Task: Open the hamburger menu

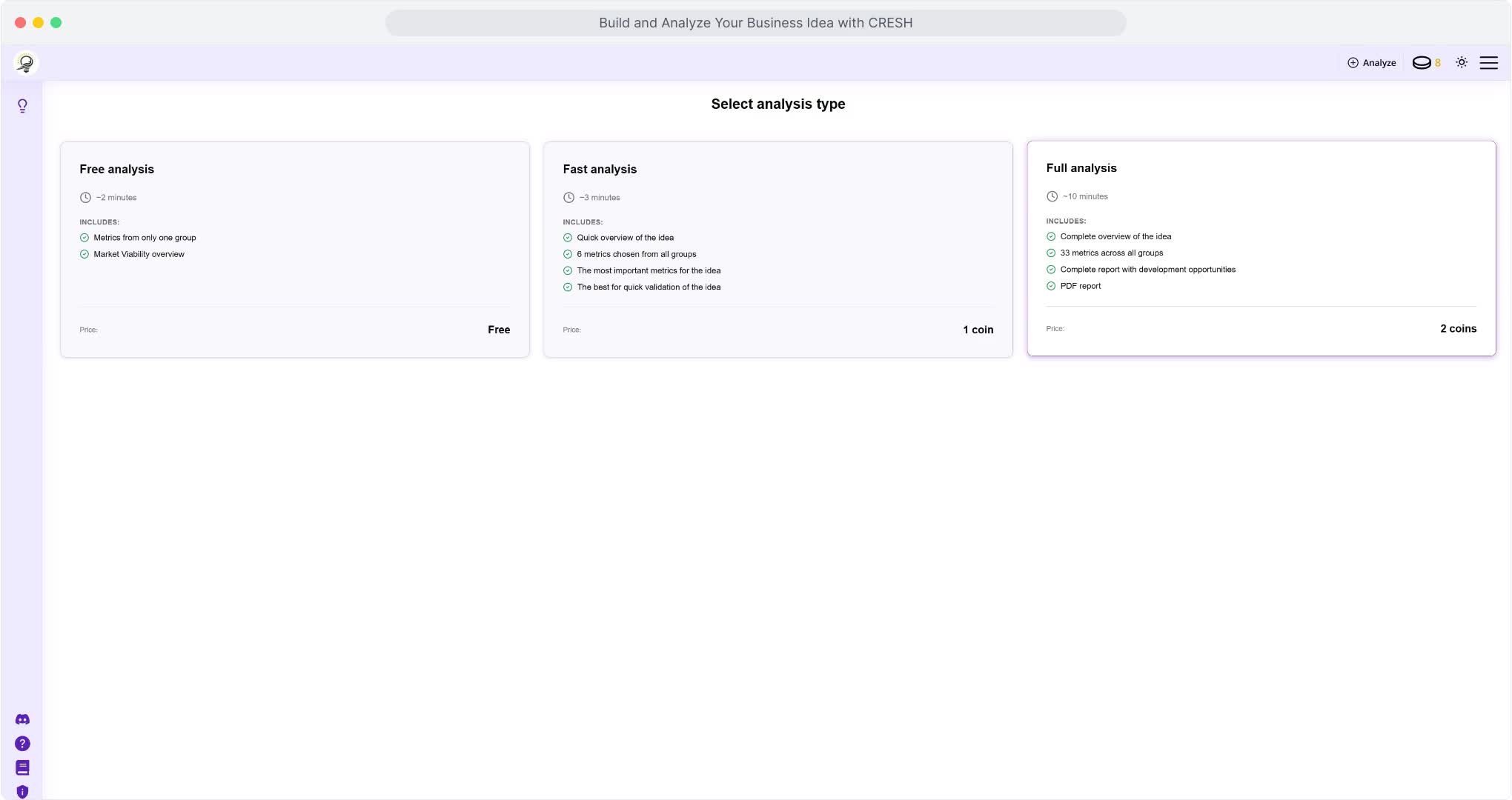Action: coord(1488,63)
